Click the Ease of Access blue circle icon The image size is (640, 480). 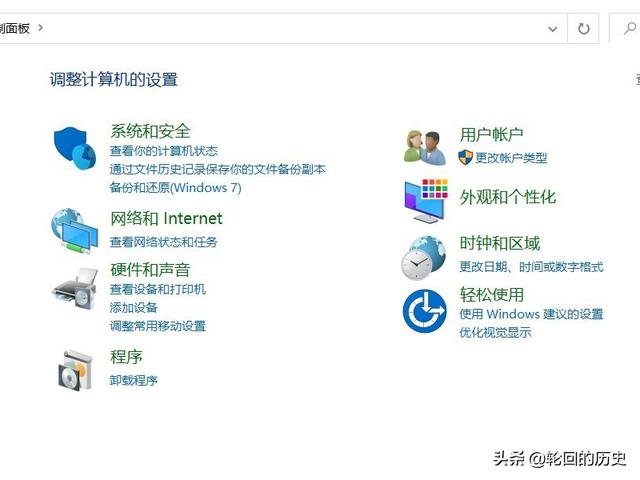424,311
